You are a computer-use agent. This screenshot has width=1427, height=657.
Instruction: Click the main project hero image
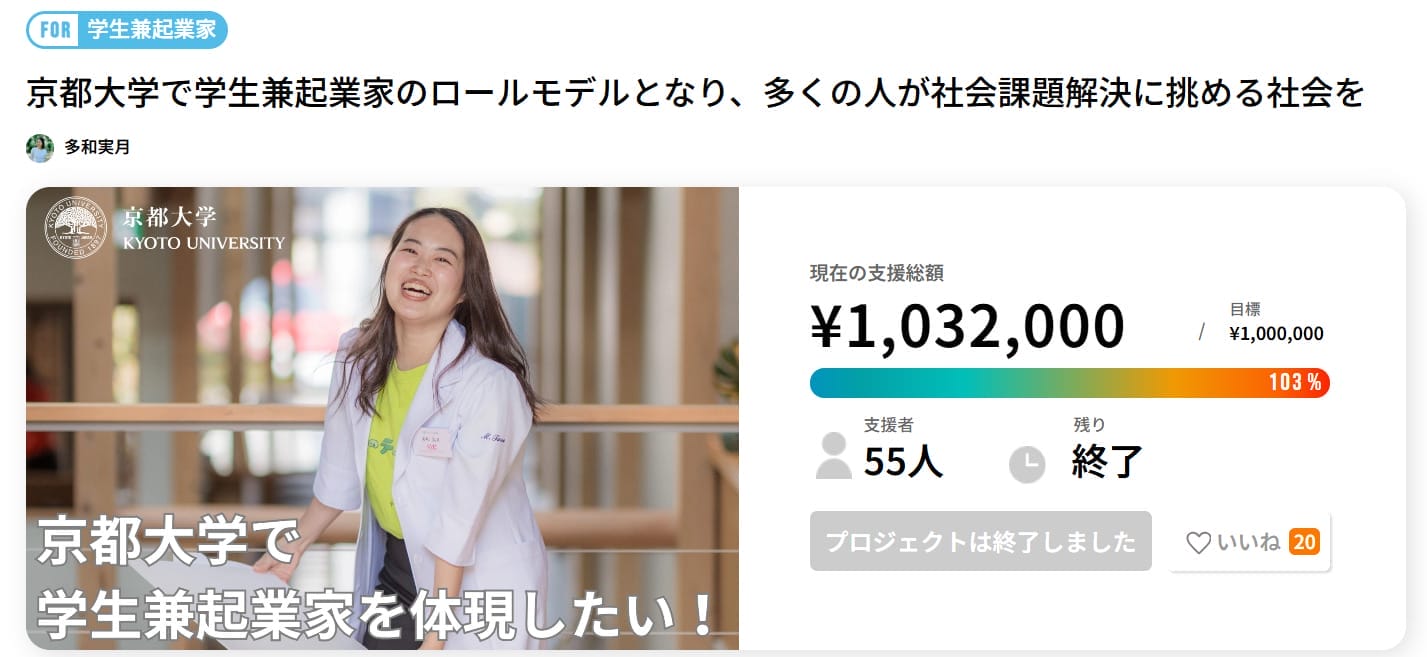382,418
